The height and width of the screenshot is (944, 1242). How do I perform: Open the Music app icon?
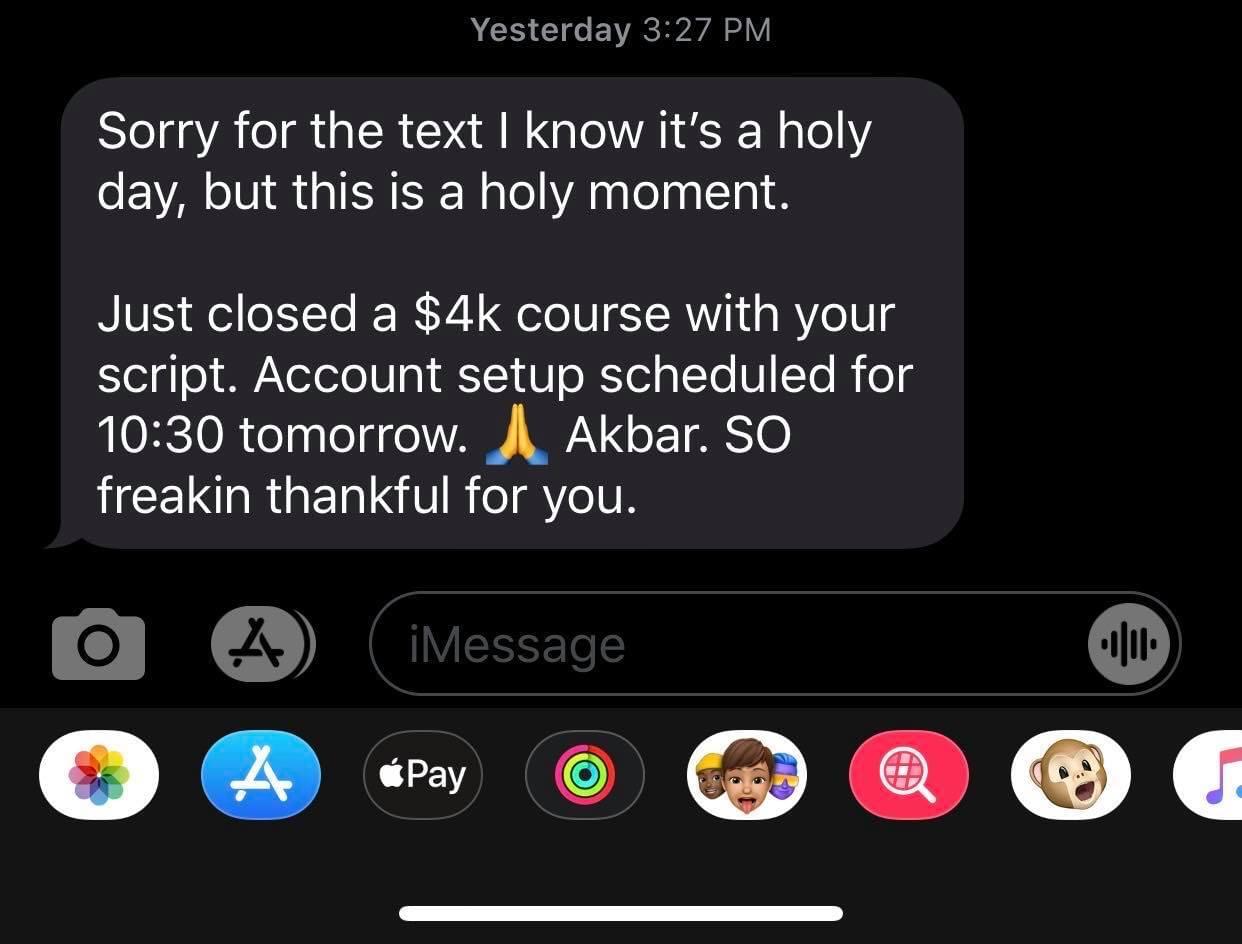[x=1208, y=775]
